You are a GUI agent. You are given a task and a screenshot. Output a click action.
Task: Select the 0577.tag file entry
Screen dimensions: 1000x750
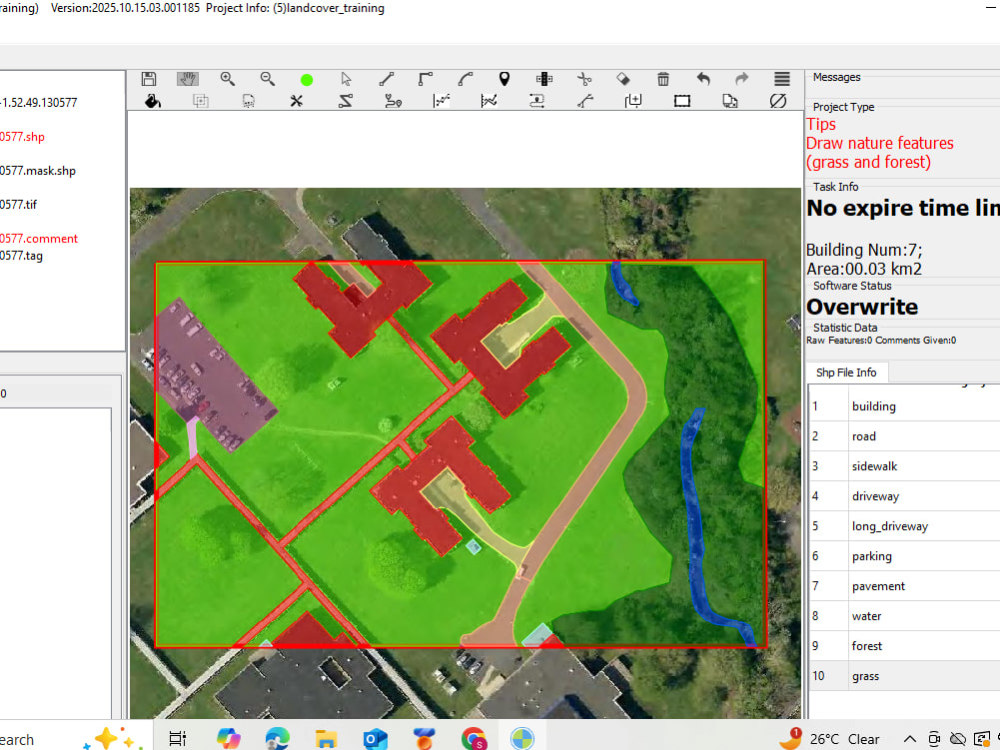21,256
